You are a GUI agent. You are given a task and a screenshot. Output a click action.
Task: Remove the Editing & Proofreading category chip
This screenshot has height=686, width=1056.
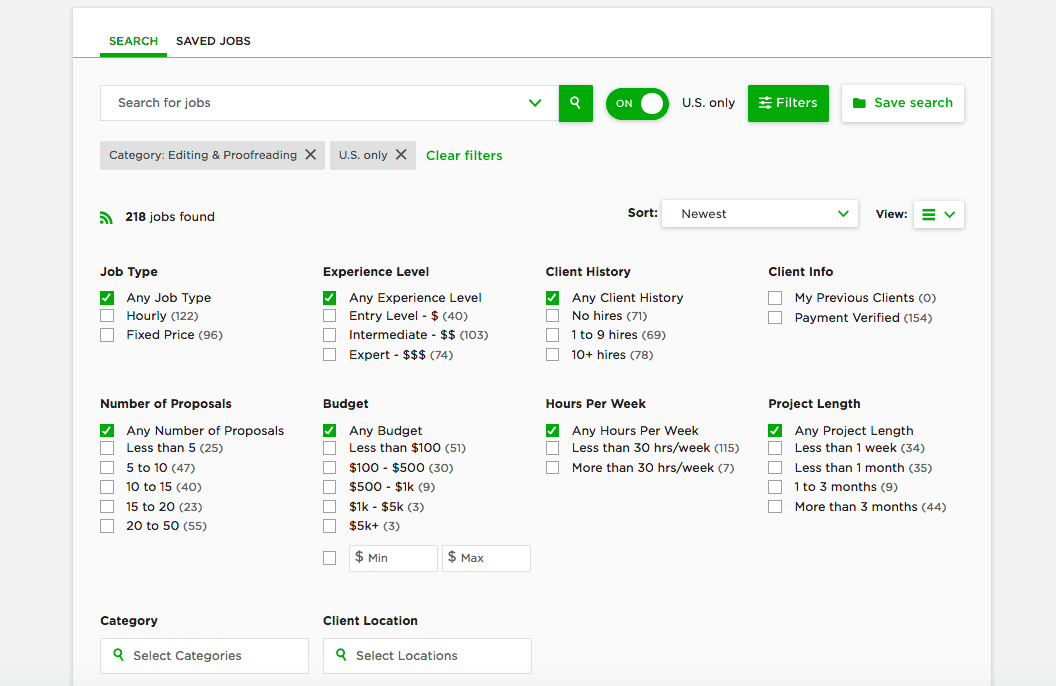(310, 155)
